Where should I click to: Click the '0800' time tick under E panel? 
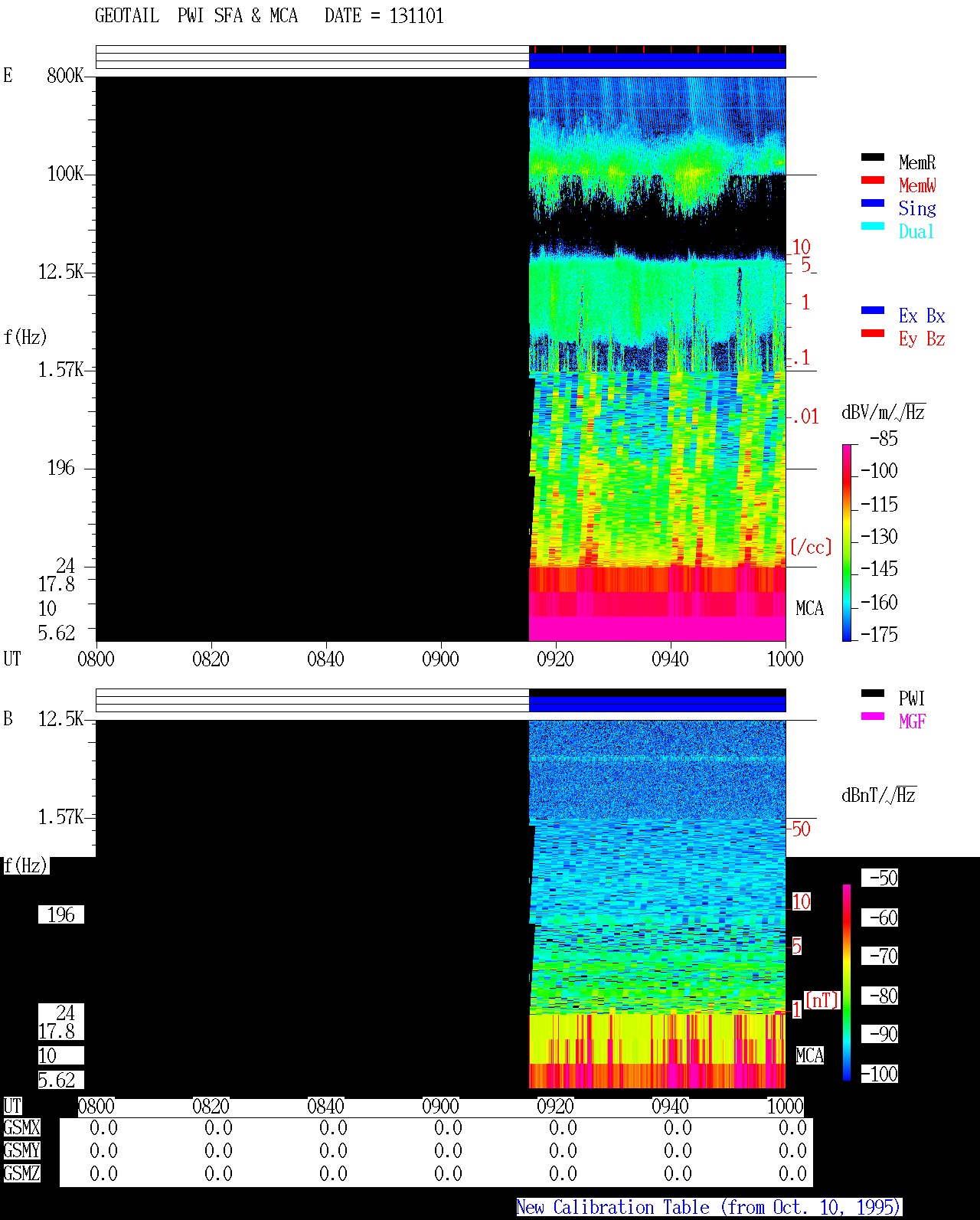(96, 659)
